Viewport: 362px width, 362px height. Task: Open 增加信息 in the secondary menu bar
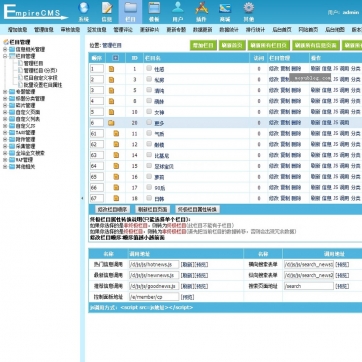point(17,30)
